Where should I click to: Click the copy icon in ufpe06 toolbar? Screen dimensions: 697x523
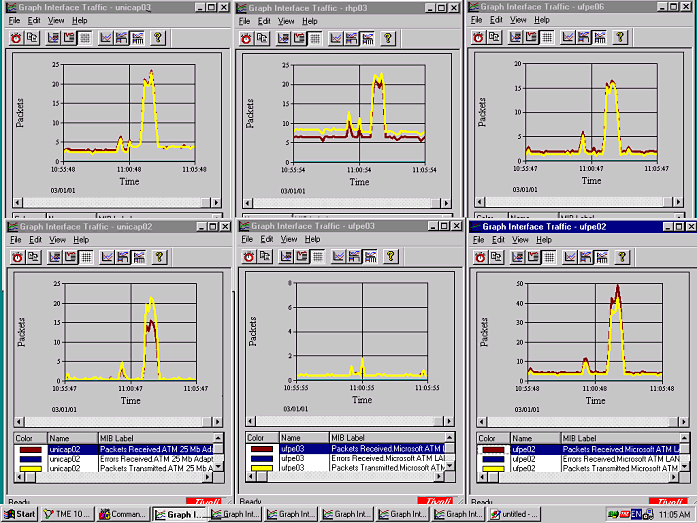(x=496, y=37)
